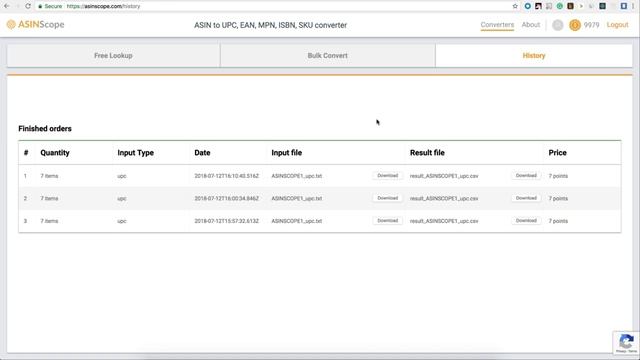Image resolution: width=640 pixels, height=360 pixels.
Task: Click the Quantity column header
Action: click(55, 153)
